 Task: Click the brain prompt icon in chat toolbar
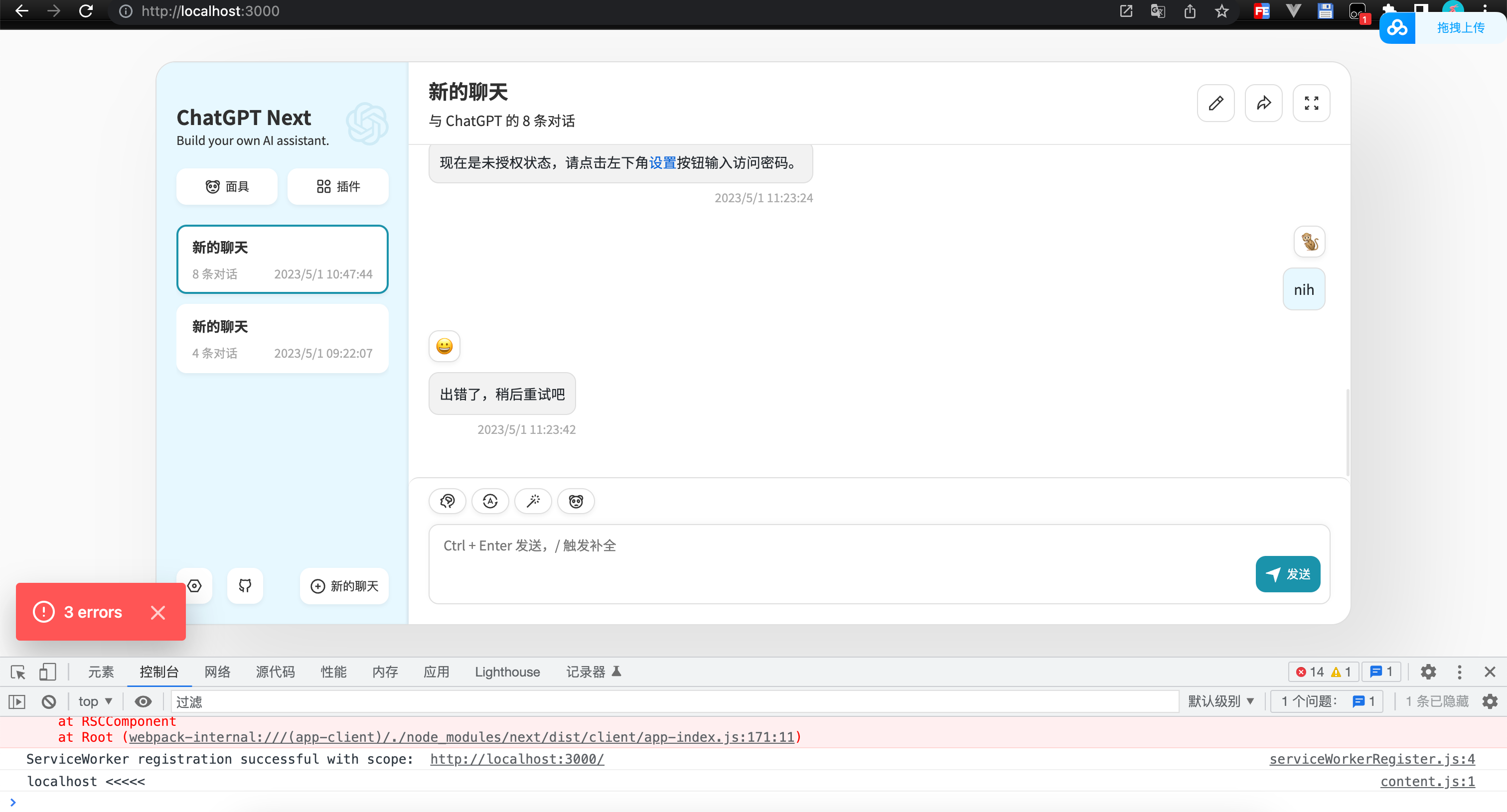pyautogui.click(x=447, y=501)
